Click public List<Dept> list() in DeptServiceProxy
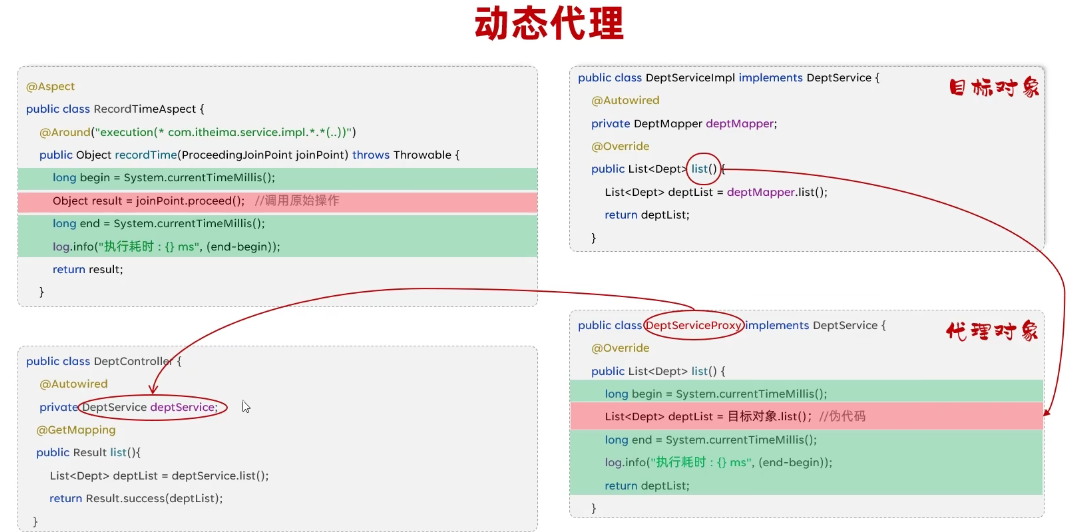The image size is (1071, 532). [658, 372]
